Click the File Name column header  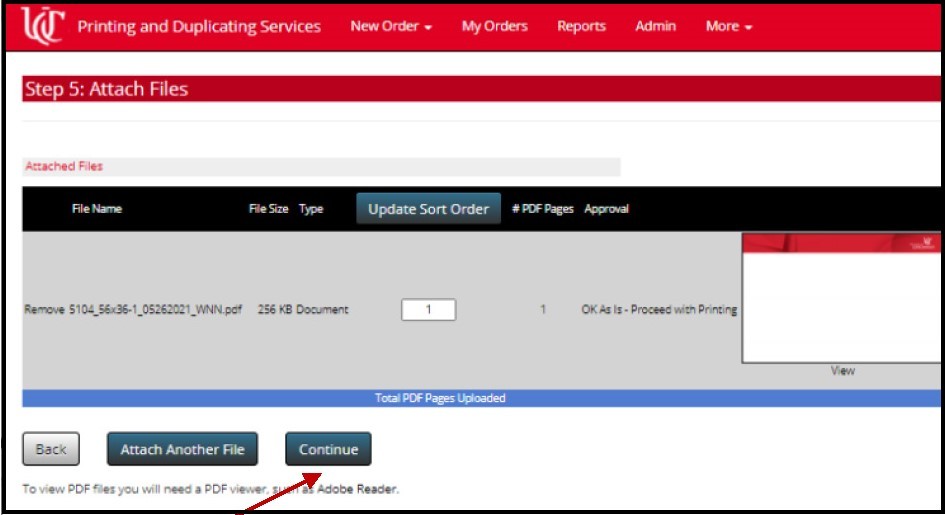pos(96,209)
